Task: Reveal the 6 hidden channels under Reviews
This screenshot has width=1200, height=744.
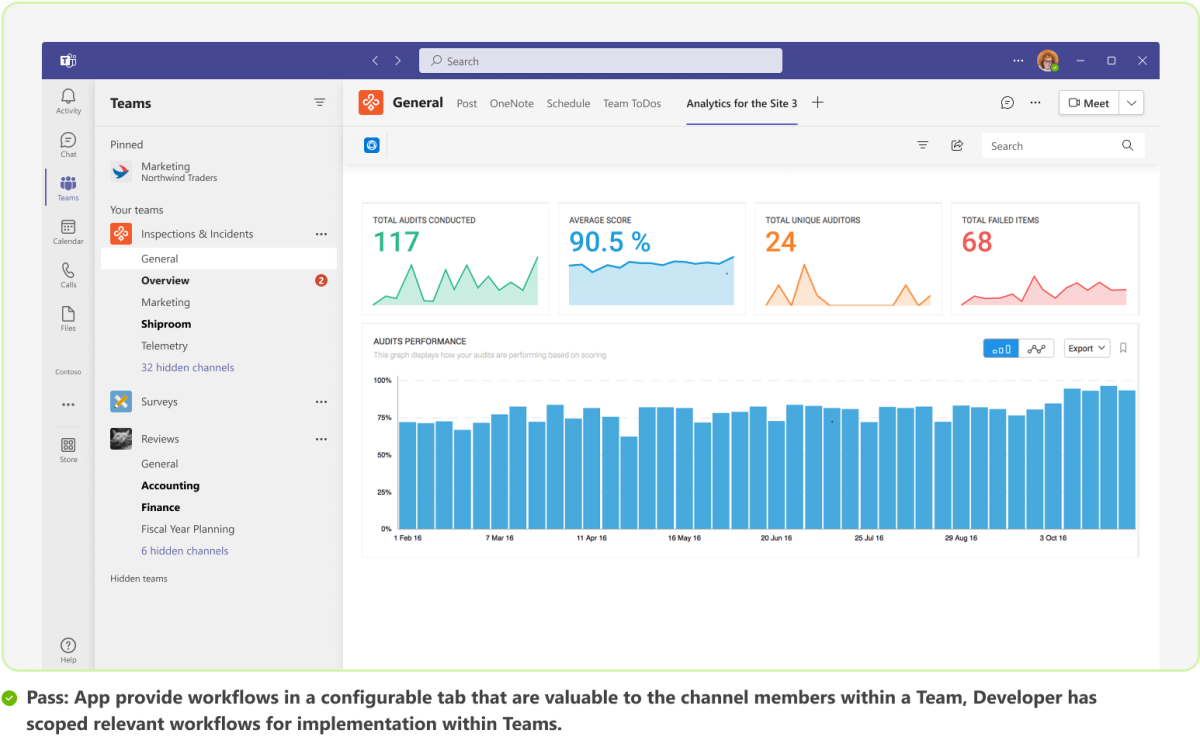Action: pos(184,550)
